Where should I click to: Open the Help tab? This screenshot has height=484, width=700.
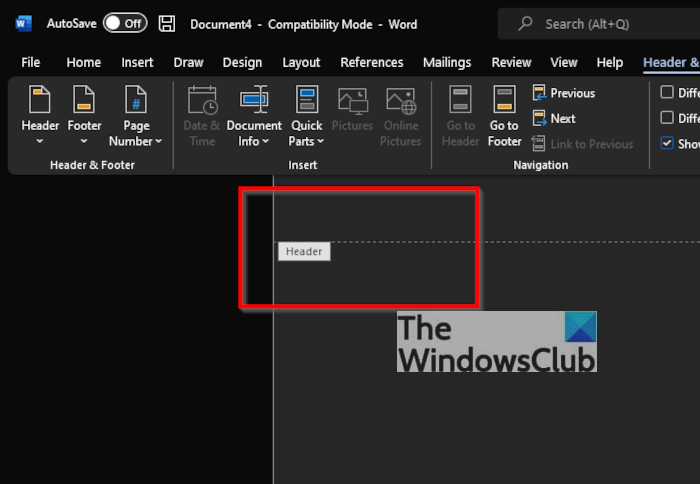609,62
